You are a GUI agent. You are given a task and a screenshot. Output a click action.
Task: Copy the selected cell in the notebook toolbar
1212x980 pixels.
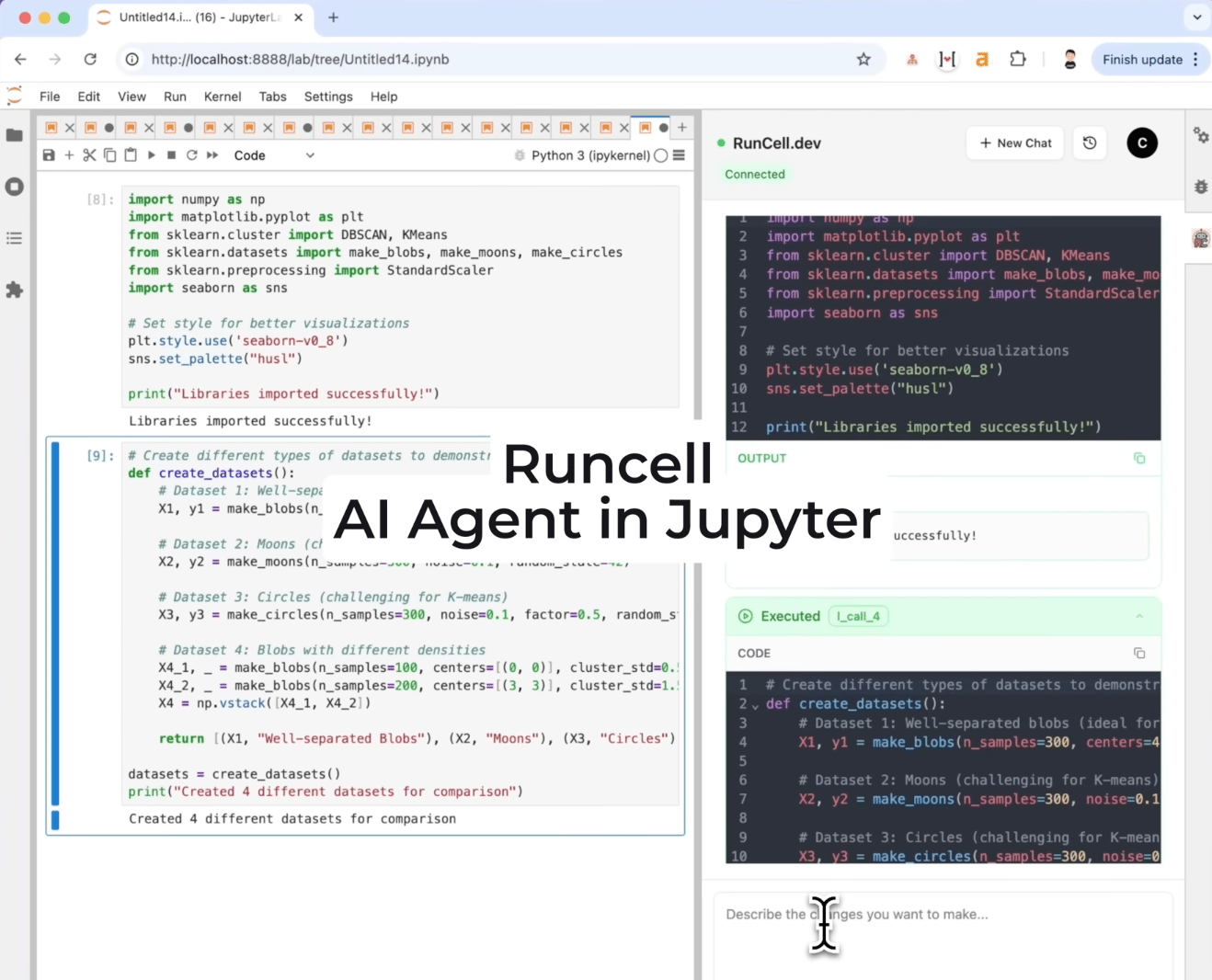tap(109, 155)
